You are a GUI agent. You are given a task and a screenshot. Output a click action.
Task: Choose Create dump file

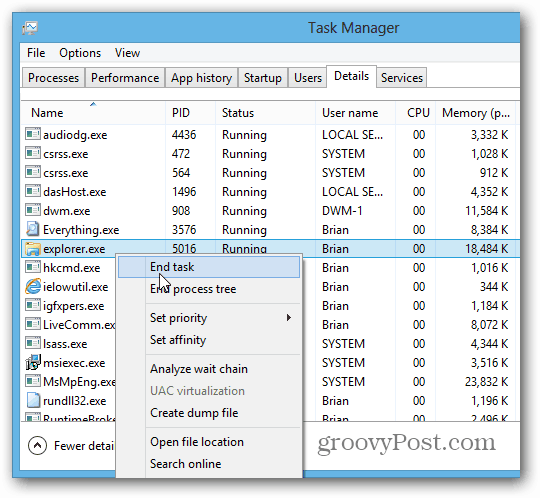(x=209, y=413)
